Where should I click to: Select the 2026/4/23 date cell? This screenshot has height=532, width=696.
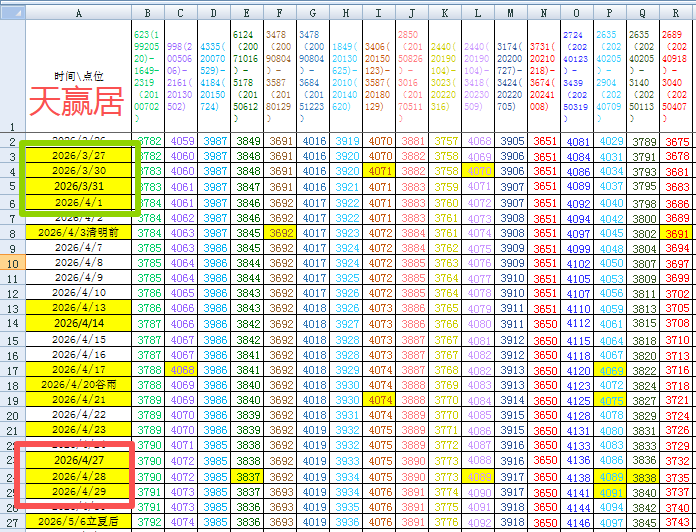(79, 430)
